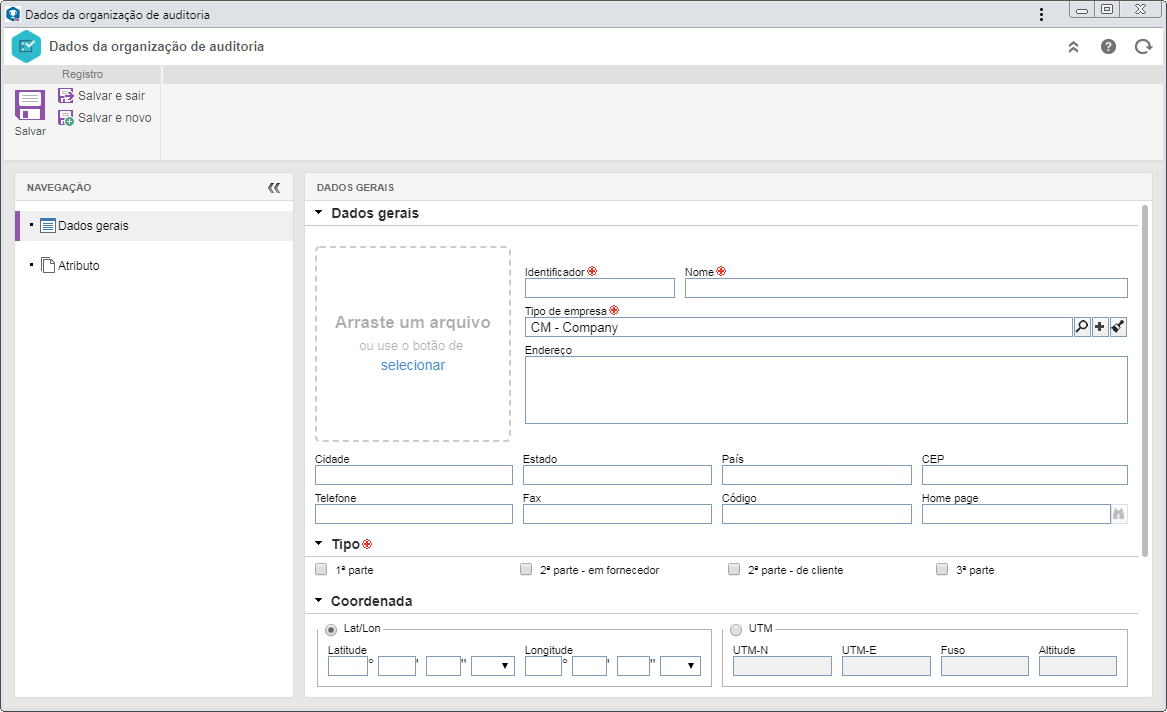Click the Salvar e novo button label
1167x712 pixels.
point(115,118)
